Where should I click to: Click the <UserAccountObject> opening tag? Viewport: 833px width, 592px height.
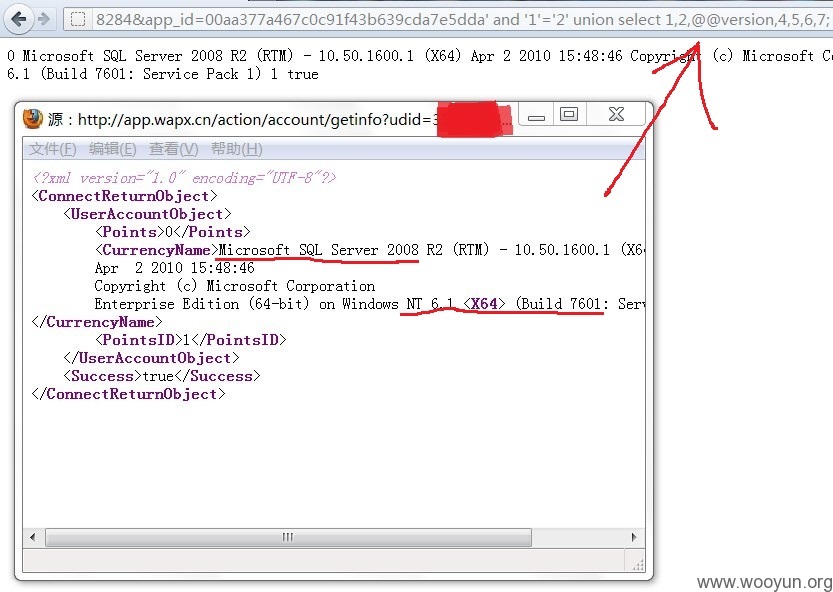click(x=147, y=214)
